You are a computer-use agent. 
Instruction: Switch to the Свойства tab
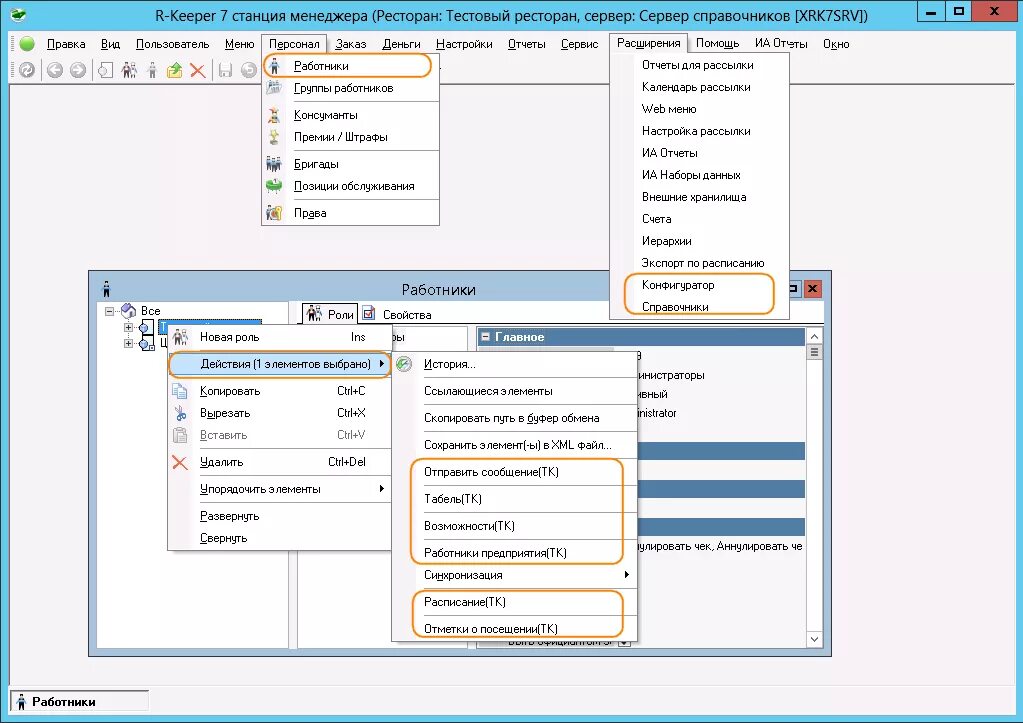(397, 315)
